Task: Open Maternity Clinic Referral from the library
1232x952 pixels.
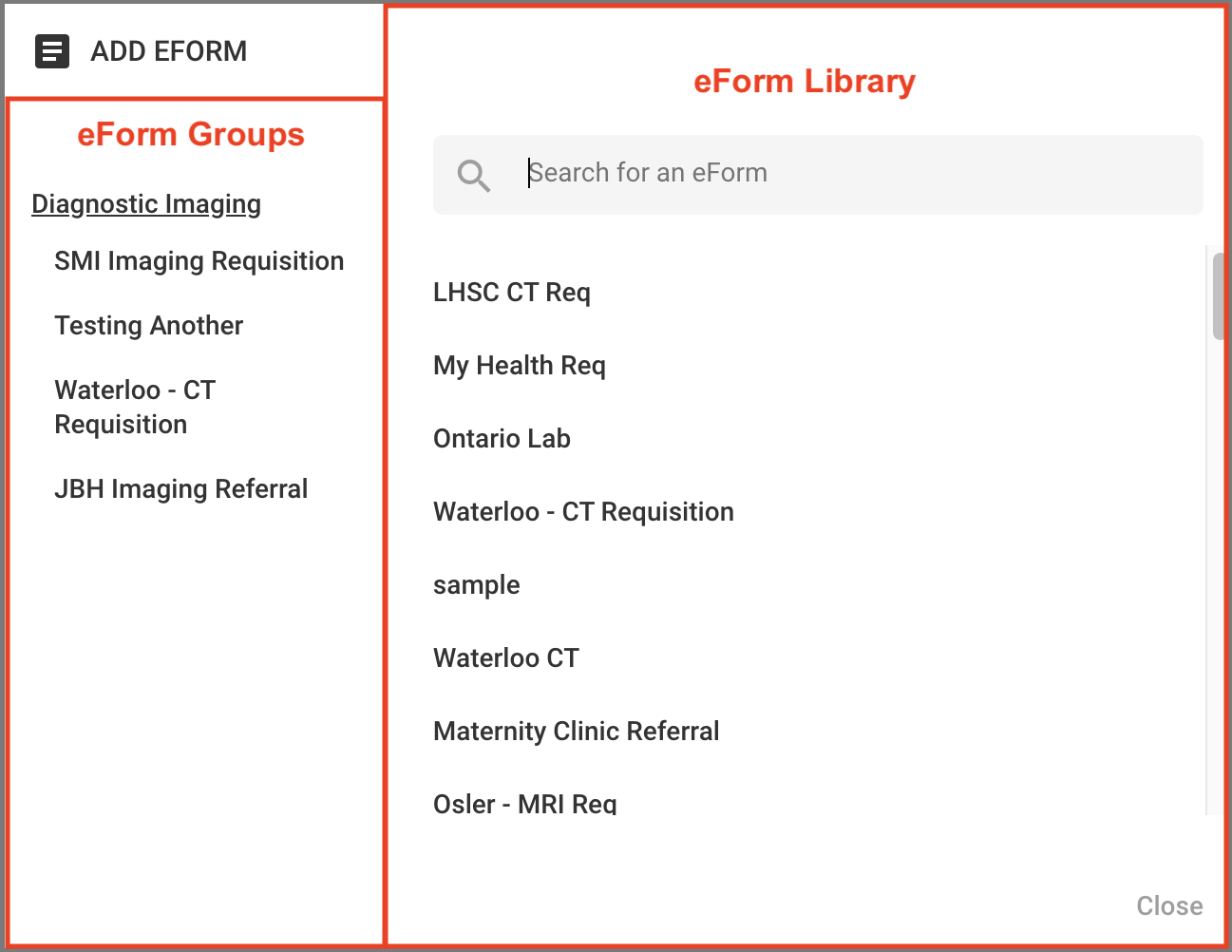Action: point(576,731)
